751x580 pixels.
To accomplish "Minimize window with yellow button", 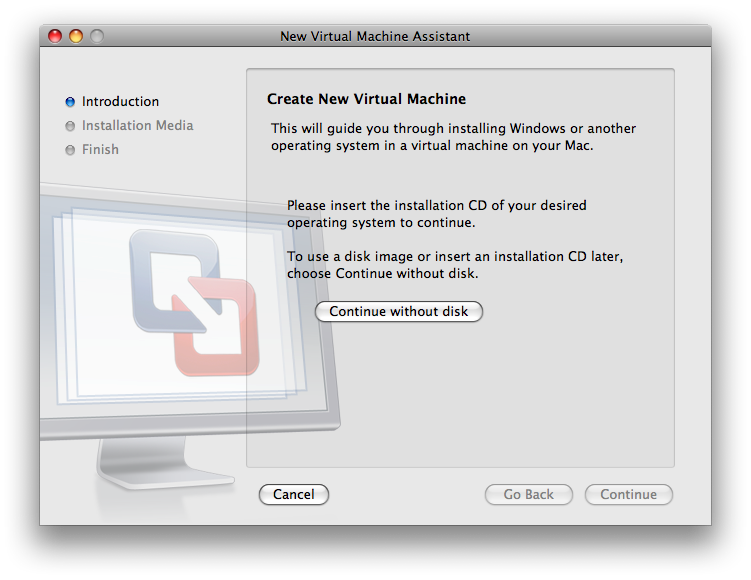I will click(76, 36).
